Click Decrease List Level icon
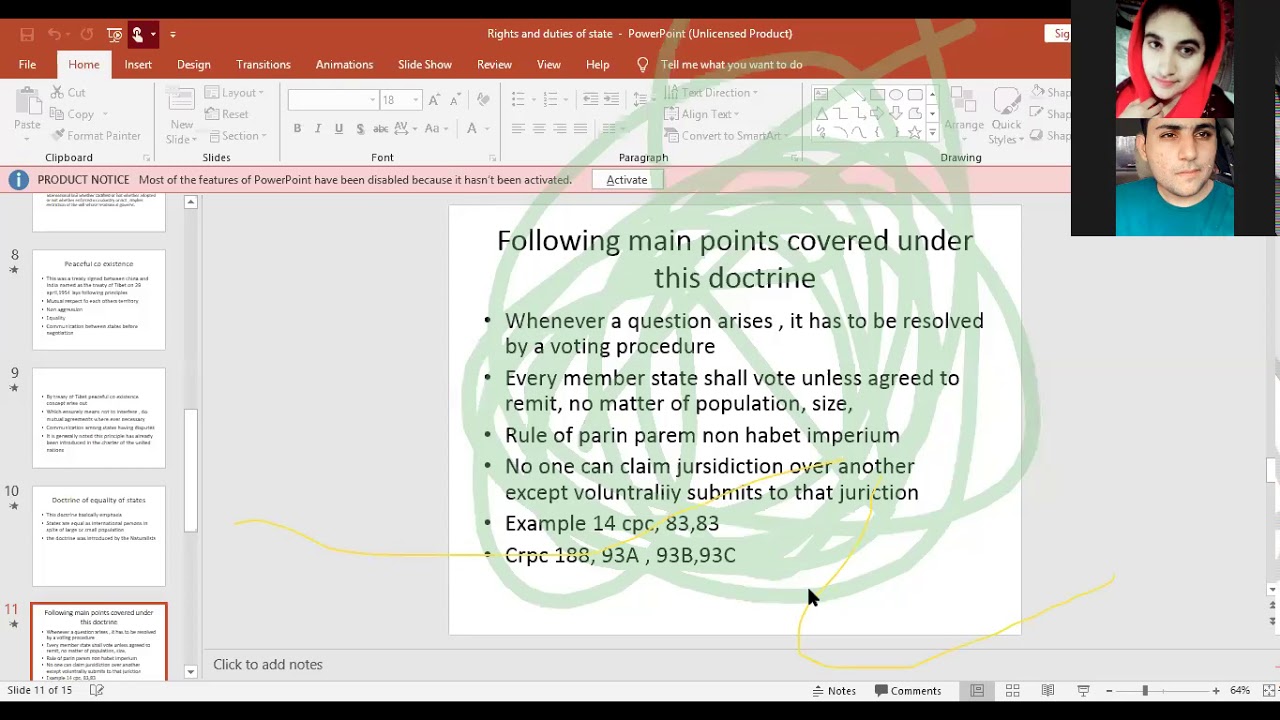Screen dimensions: 1280x720 (590, 99)
